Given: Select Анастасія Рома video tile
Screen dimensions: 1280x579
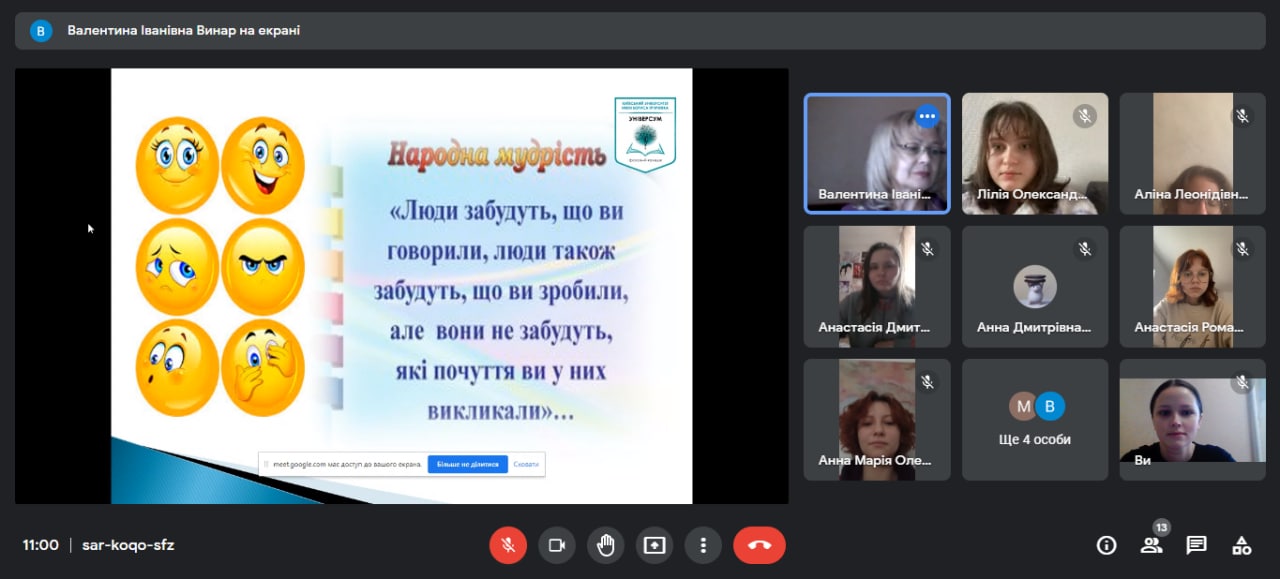Looking at the screenshot, I should pyautogui.click(x=1192, y=287).
